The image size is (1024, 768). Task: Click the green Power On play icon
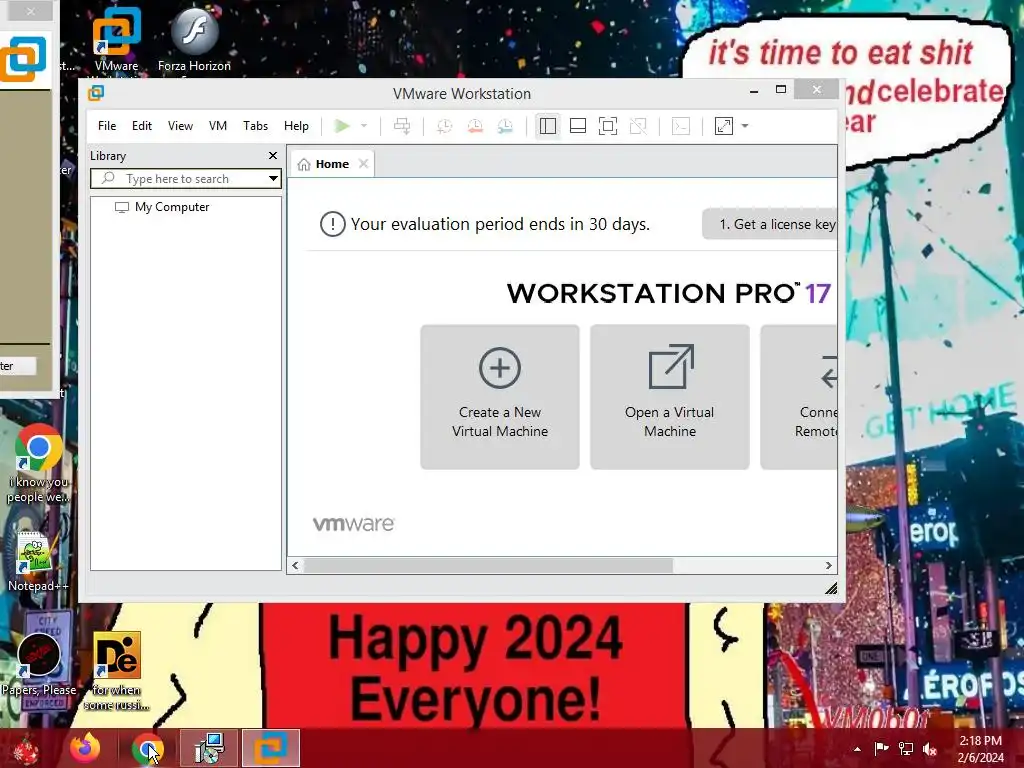[x=342, y=126]
